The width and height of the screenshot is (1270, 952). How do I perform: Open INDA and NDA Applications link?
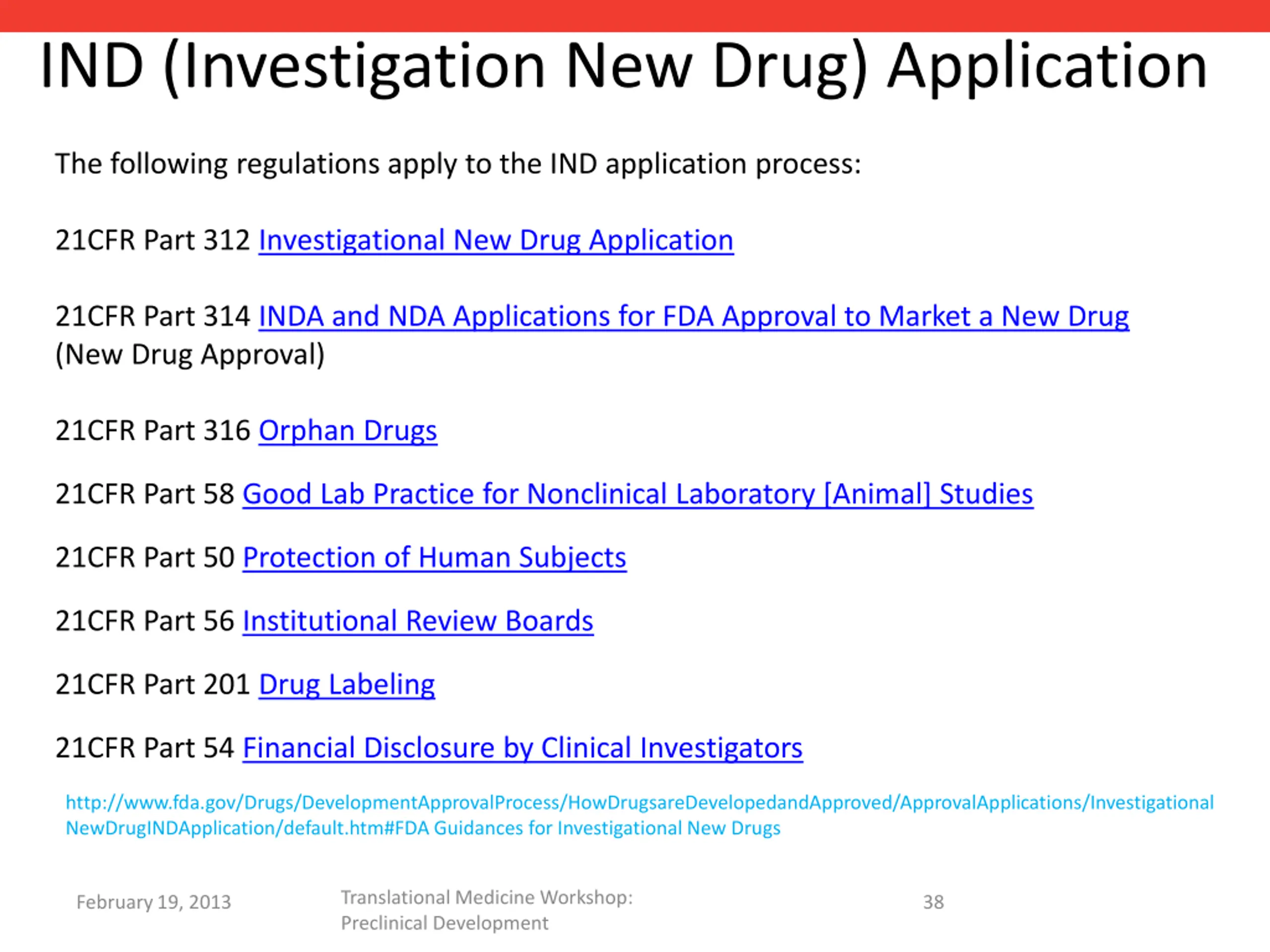tap(694, 317)
